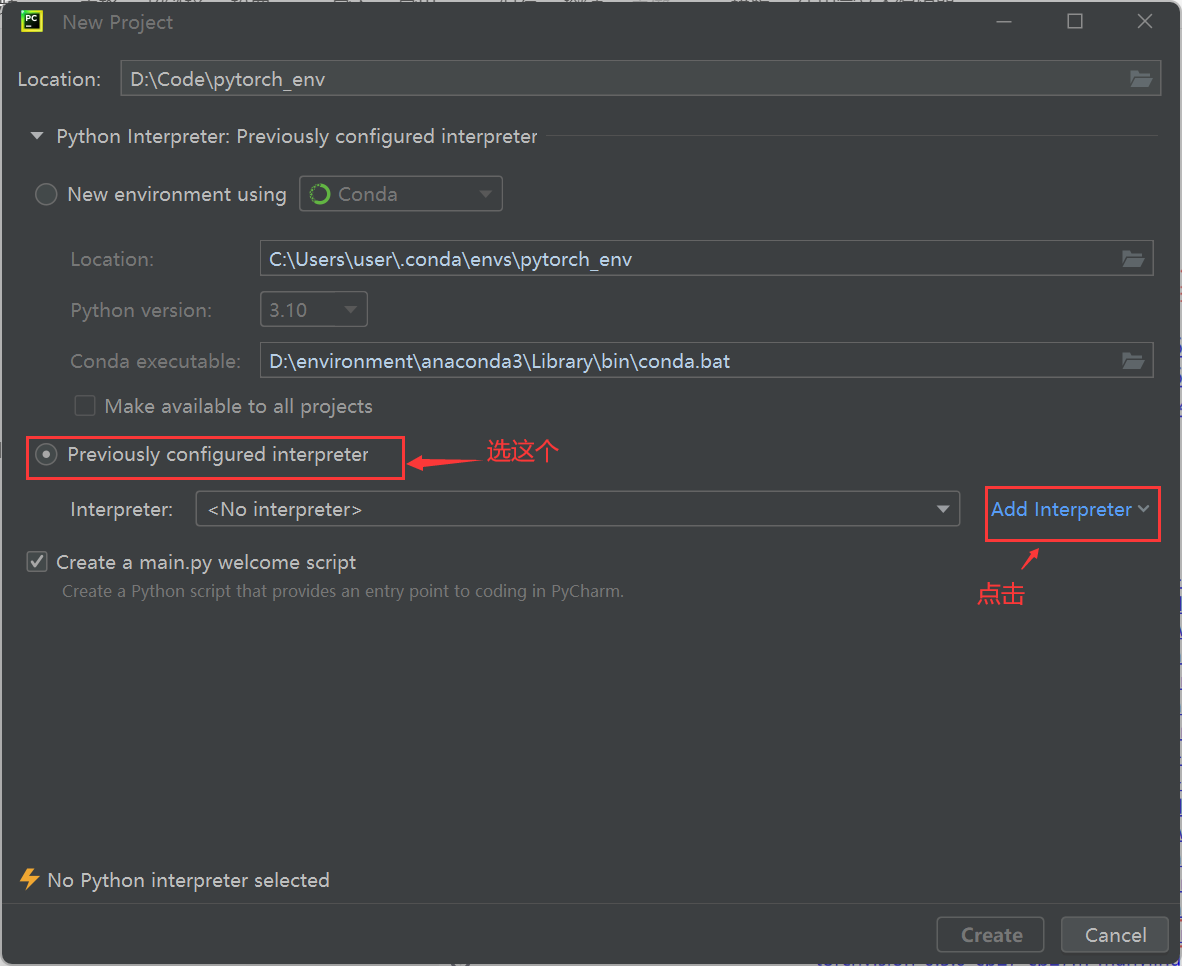Screen dimensions: 1182x966
Task: Open the Add Interpreter menu
Action: click(1070, 510)
